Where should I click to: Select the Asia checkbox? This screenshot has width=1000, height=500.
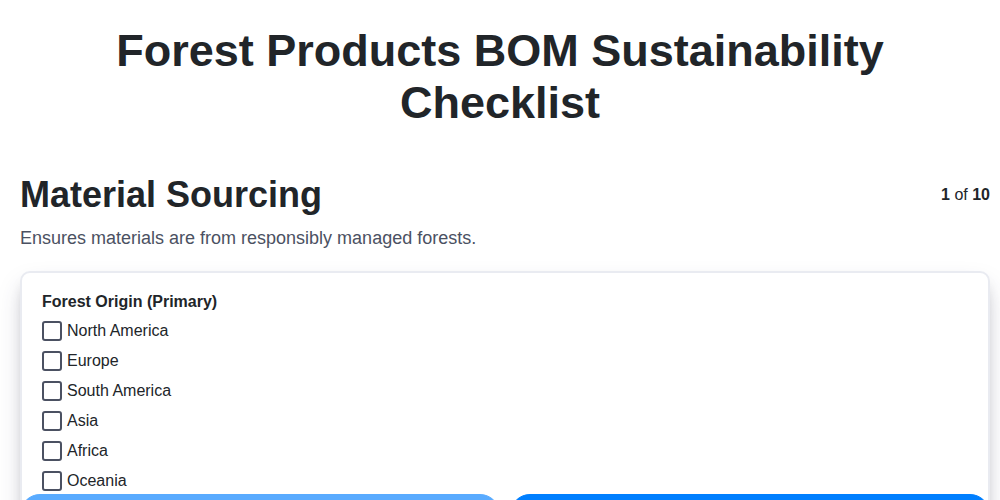pyautogui.click(x=52, y=421)
